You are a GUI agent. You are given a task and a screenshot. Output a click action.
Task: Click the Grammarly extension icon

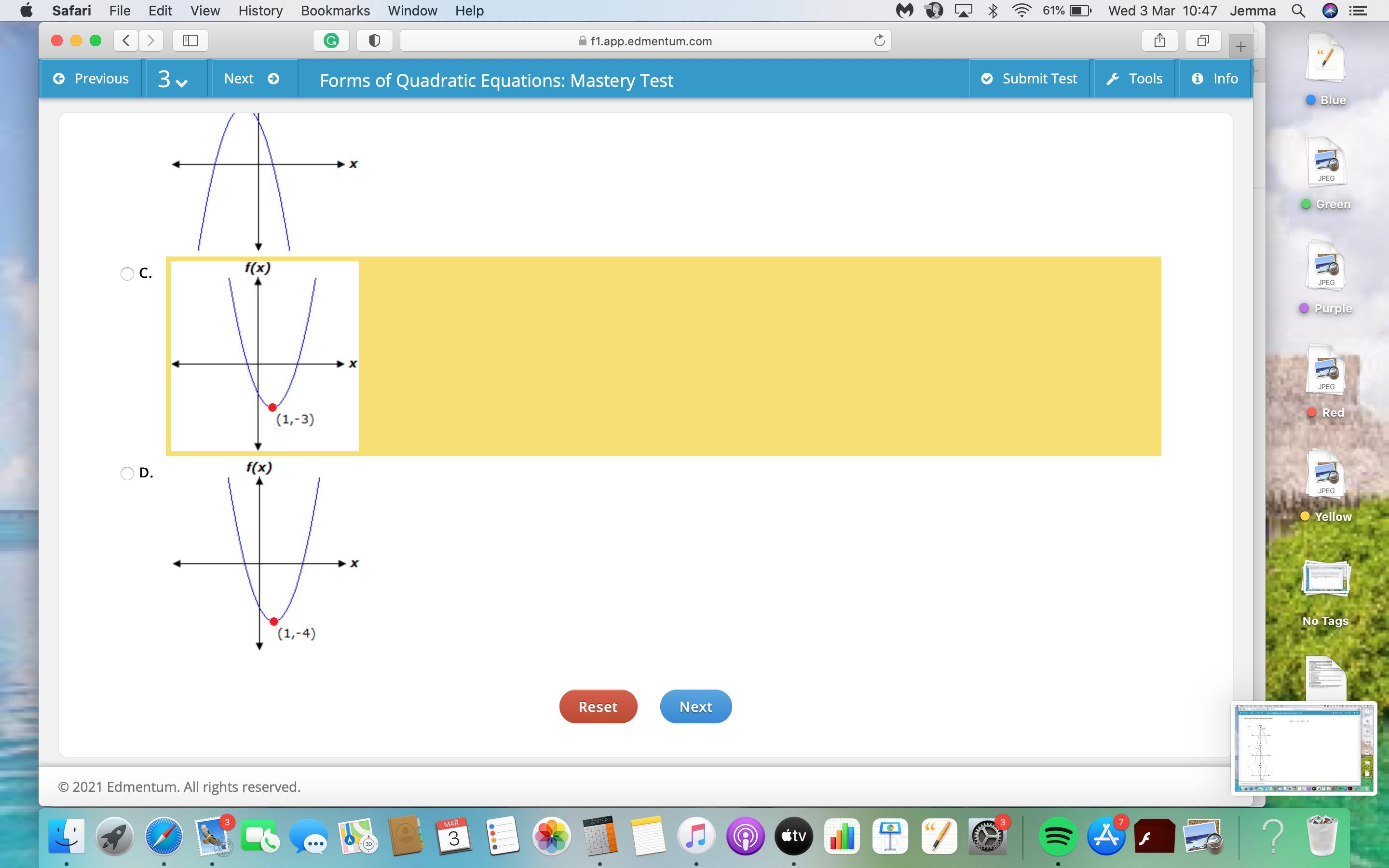[331, 41]
